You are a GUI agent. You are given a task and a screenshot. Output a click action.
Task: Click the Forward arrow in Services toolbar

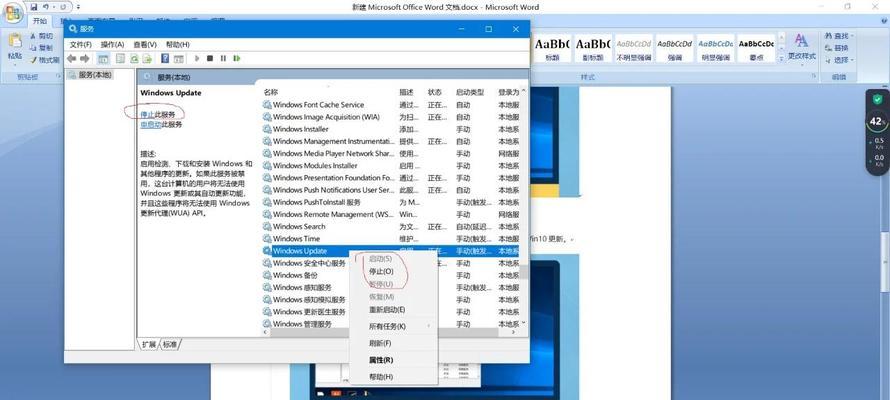point(85,58)
